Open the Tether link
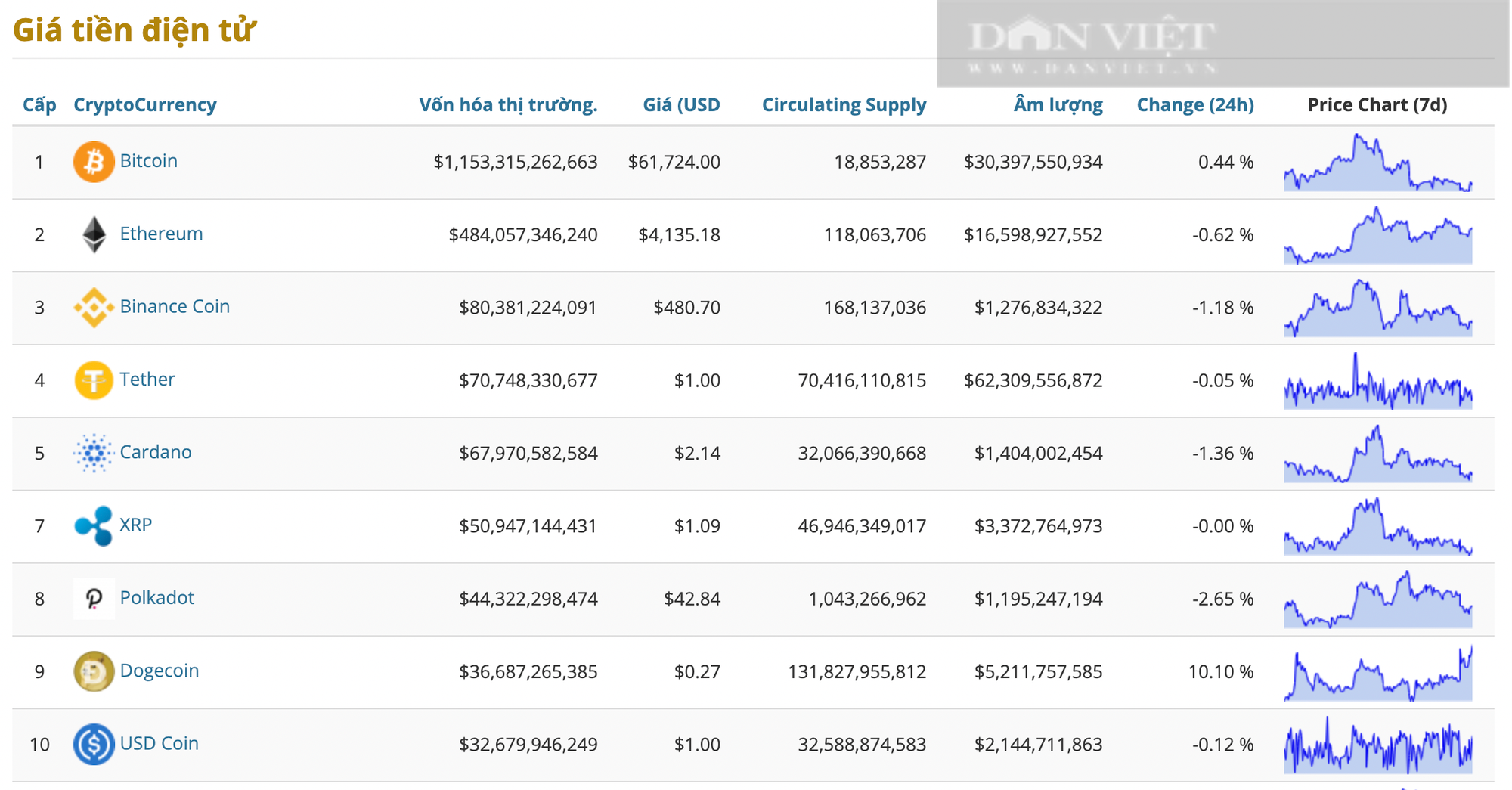 (x=147, y=380)
